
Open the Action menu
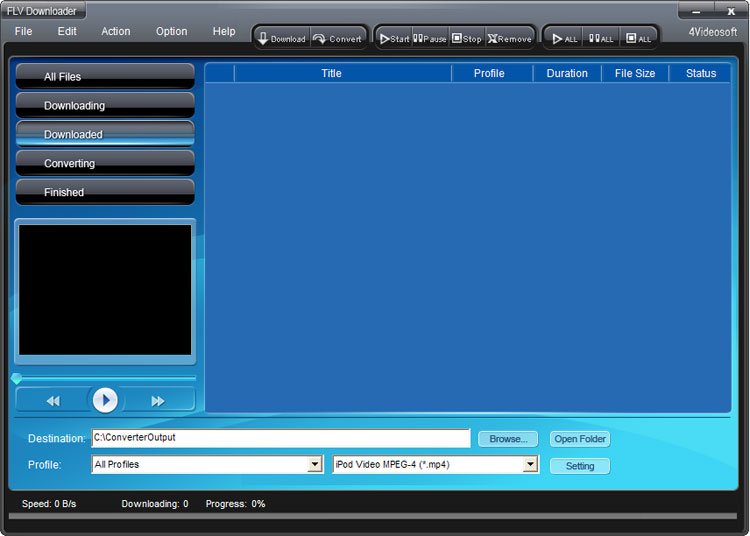click(x=116, y=31)
